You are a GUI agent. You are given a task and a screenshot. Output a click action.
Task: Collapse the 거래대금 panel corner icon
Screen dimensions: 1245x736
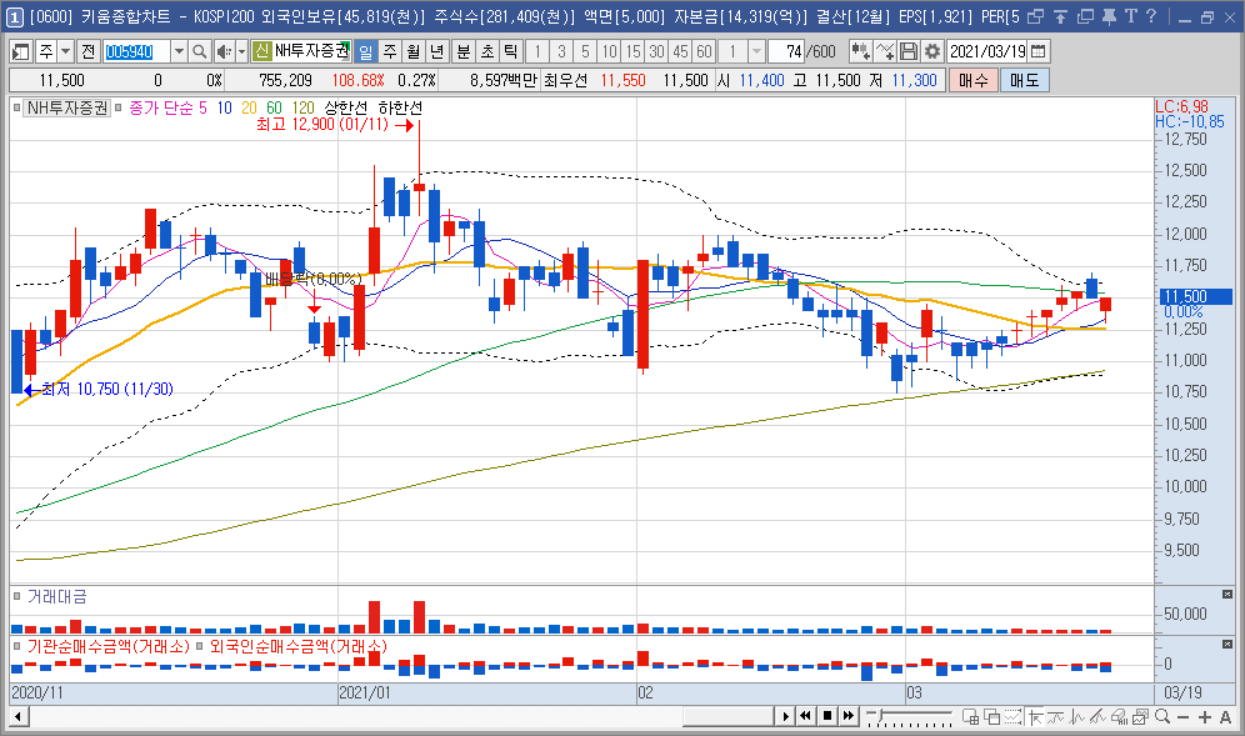coord(1227,594)
